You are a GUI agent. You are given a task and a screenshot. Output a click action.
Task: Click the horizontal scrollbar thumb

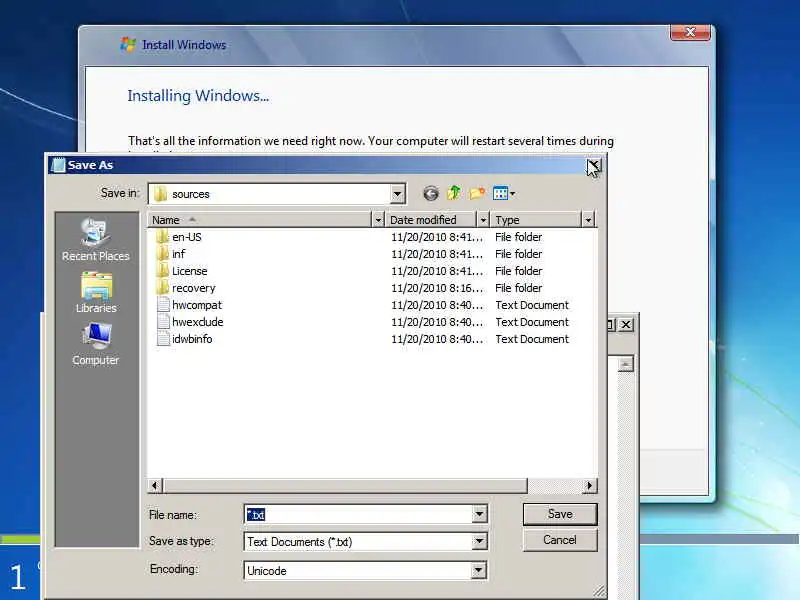(345, 486)
